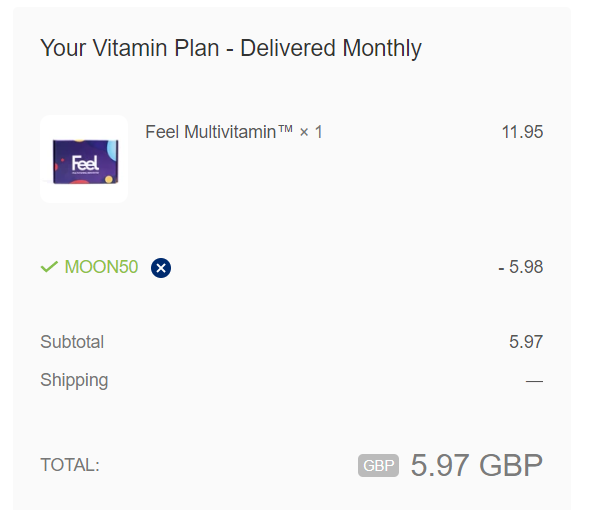Remove the MOON50 discount code
601x510 pixels.
[x=161, y=268]
